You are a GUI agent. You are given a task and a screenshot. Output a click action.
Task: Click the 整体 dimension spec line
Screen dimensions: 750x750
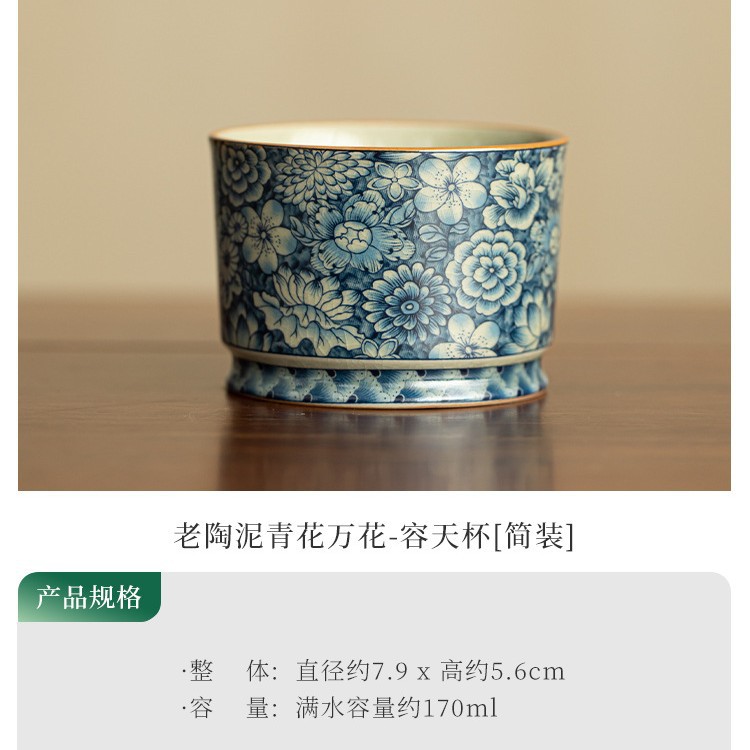(x=373, y=671)
